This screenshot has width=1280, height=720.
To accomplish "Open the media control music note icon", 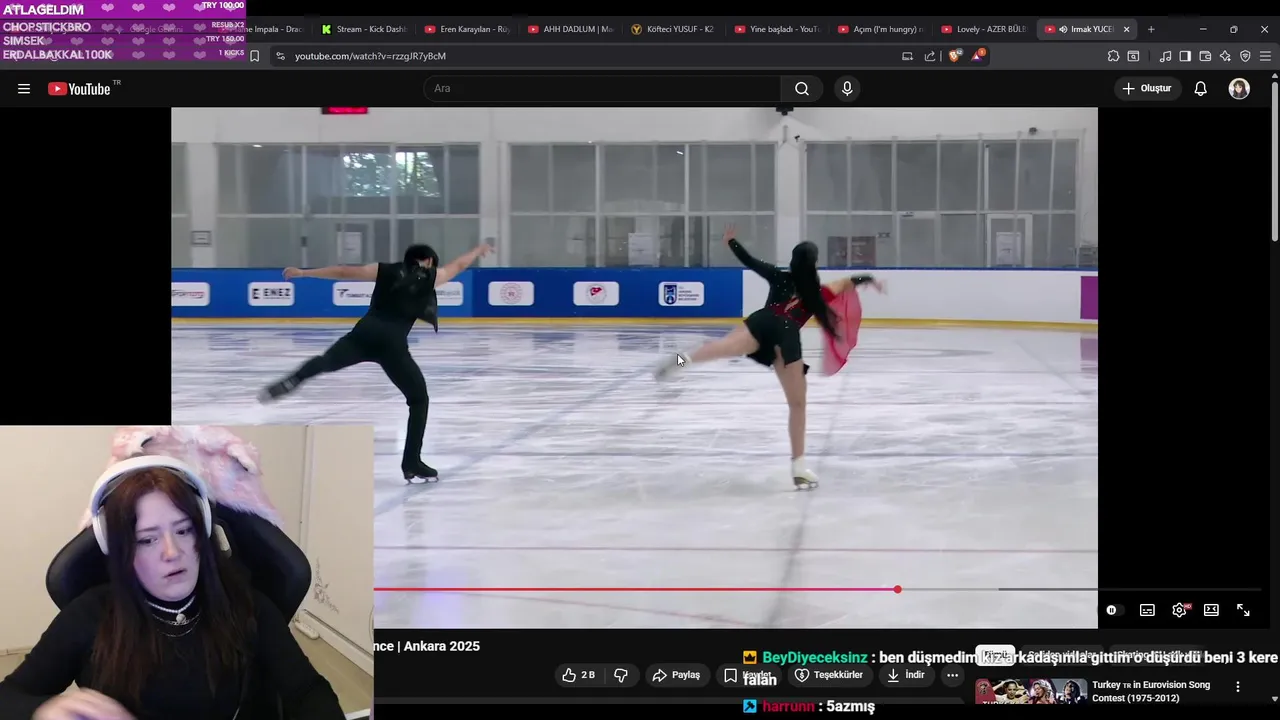I will click(x=1165, y=56).
